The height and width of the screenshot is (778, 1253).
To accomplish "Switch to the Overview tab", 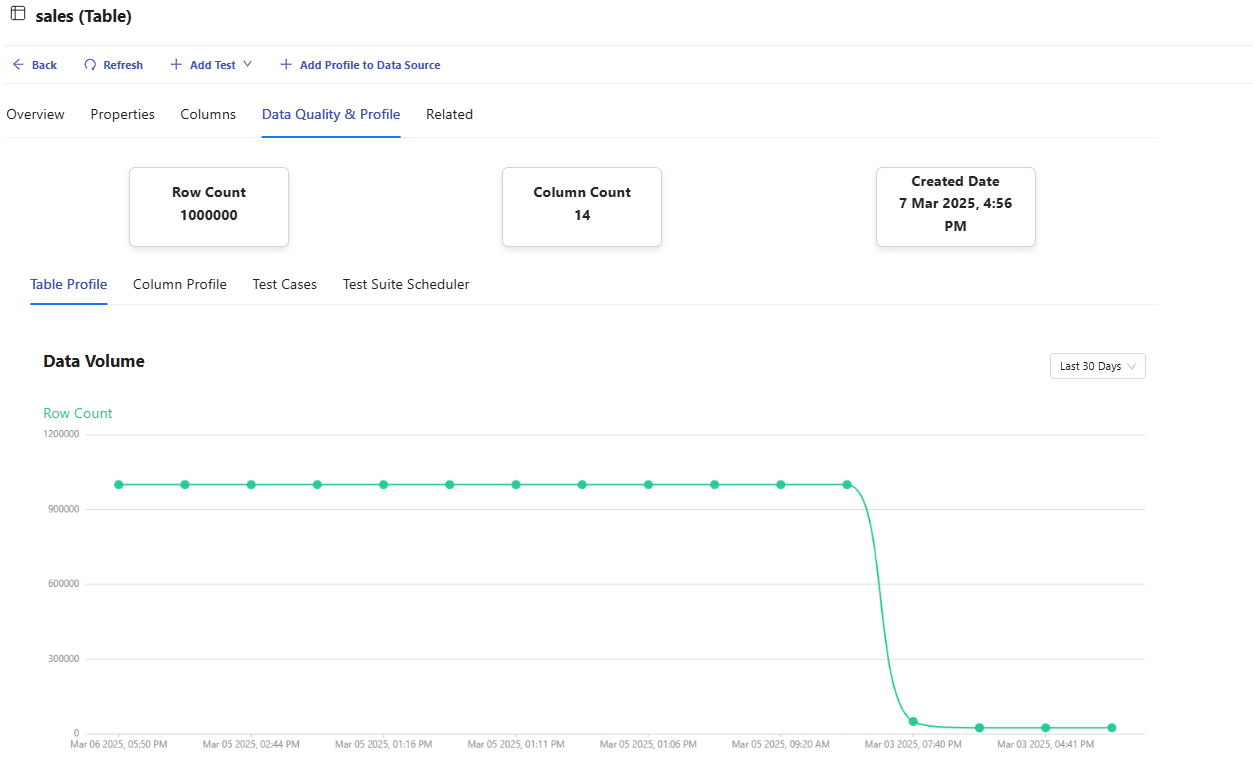I will coord(35,114).
